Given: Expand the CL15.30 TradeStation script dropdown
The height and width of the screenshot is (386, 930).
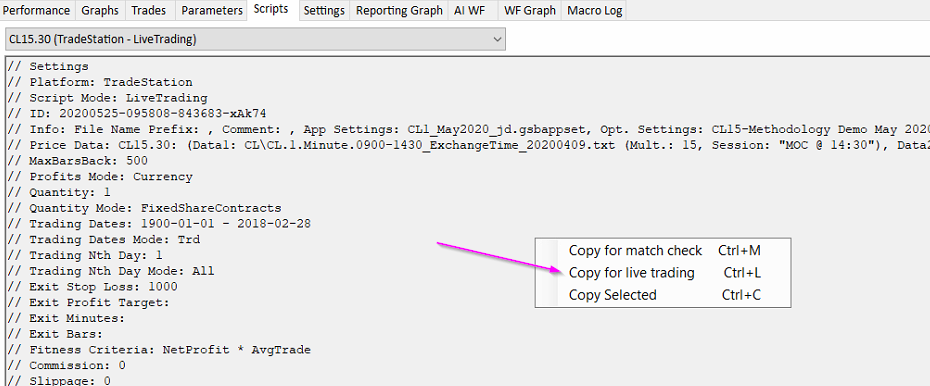Looking at the screenshot, I should (x=255, y=40).
